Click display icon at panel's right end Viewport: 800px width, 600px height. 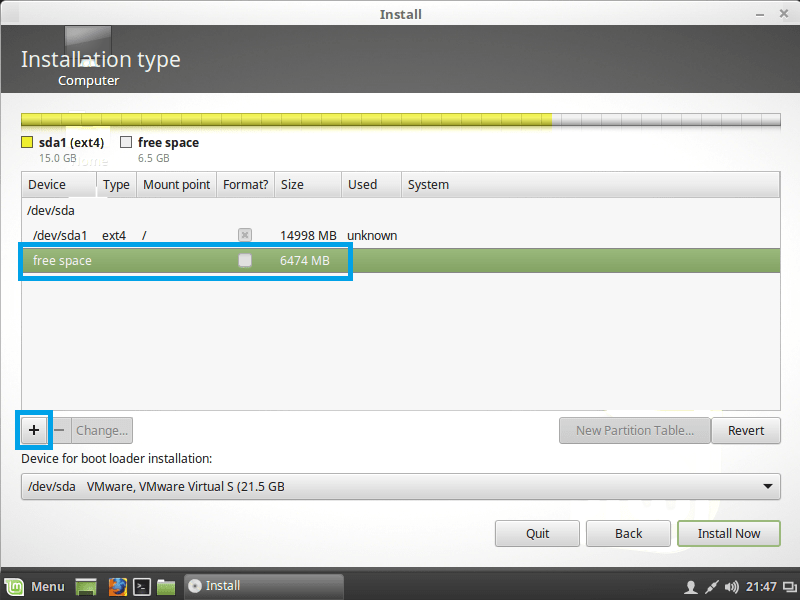(790, 587)
